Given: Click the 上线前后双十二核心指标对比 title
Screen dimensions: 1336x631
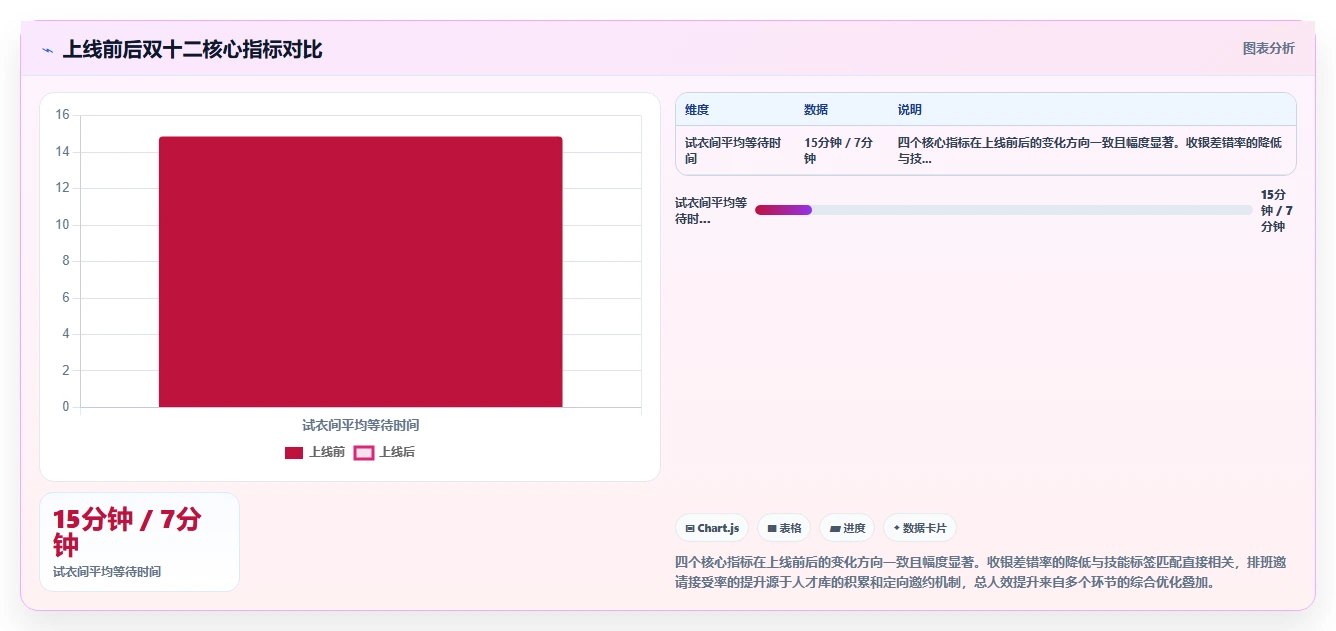Looking at the screenshot, I should [x=192, y=49].
